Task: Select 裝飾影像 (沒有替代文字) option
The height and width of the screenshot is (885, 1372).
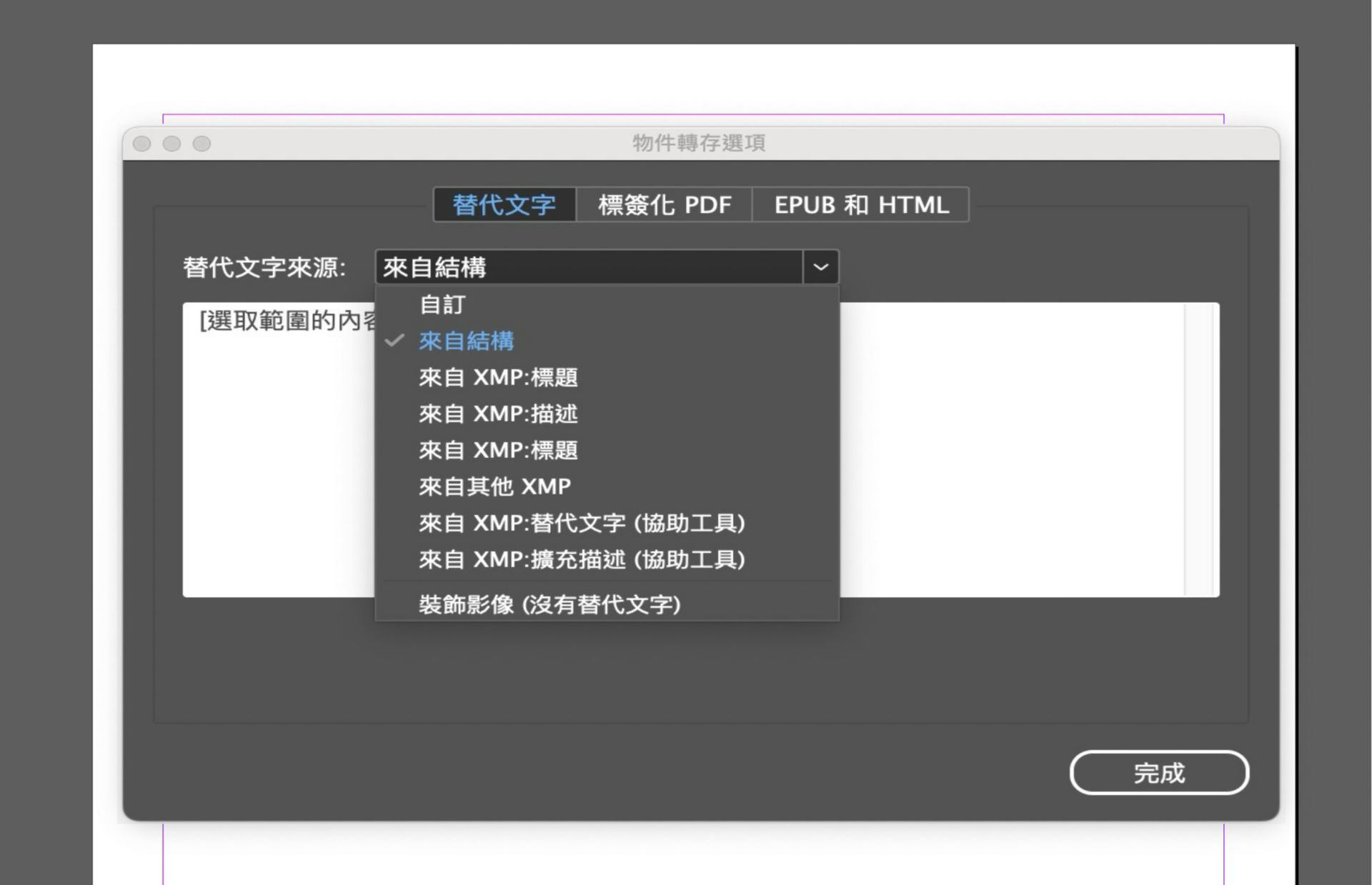Action: pyautogui.click(x=550, y=604)
